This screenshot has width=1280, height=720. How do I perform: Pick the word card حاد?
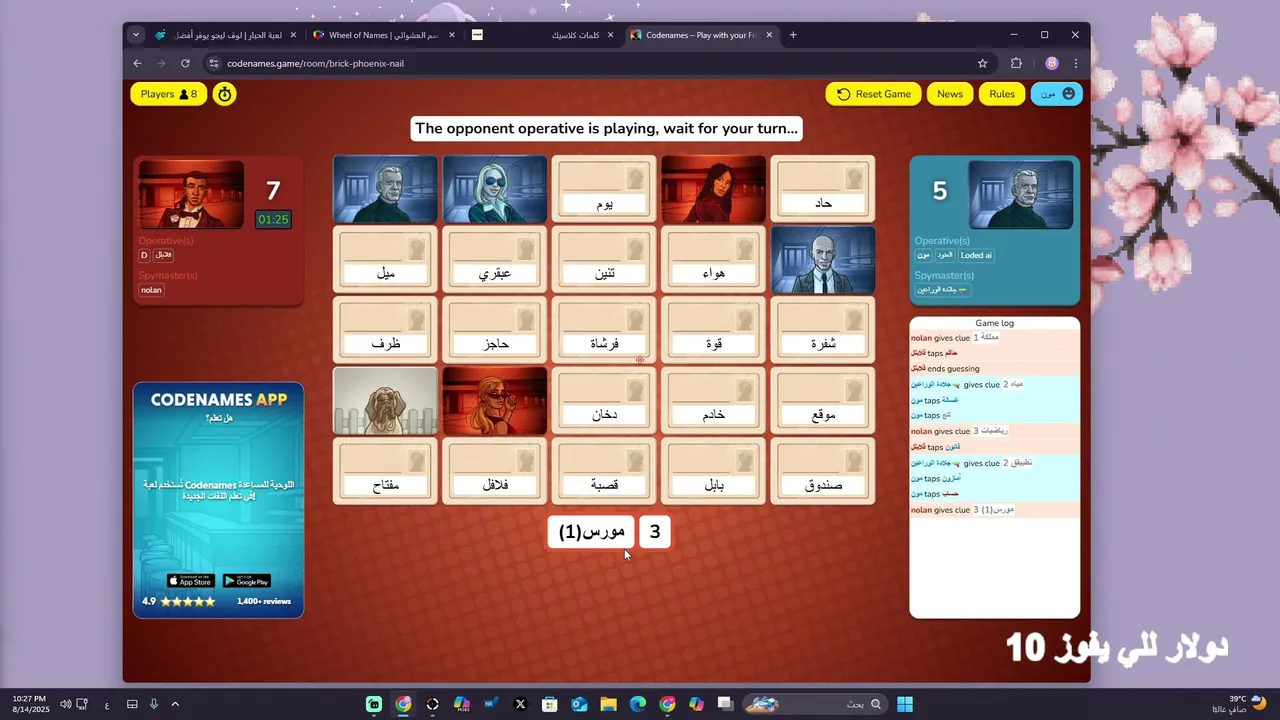823,189
